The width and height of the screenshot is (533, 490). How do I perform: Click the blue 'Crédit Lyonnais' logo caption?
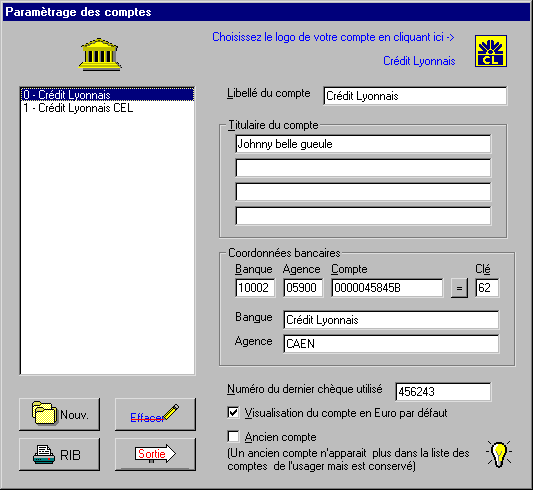(x=419, y=61)
